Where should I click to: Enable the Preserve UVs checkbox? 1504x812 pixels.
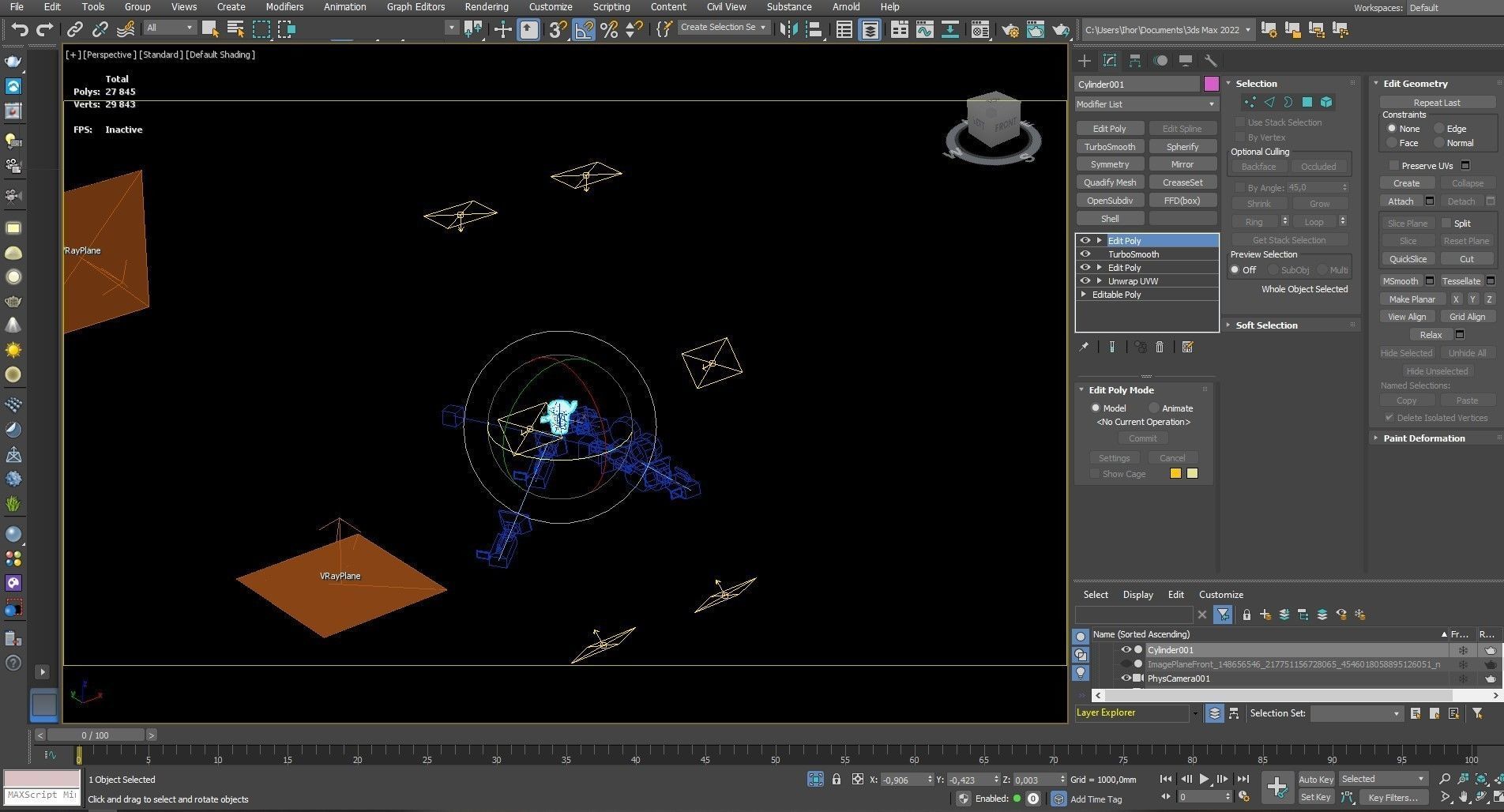[1393, 166]
